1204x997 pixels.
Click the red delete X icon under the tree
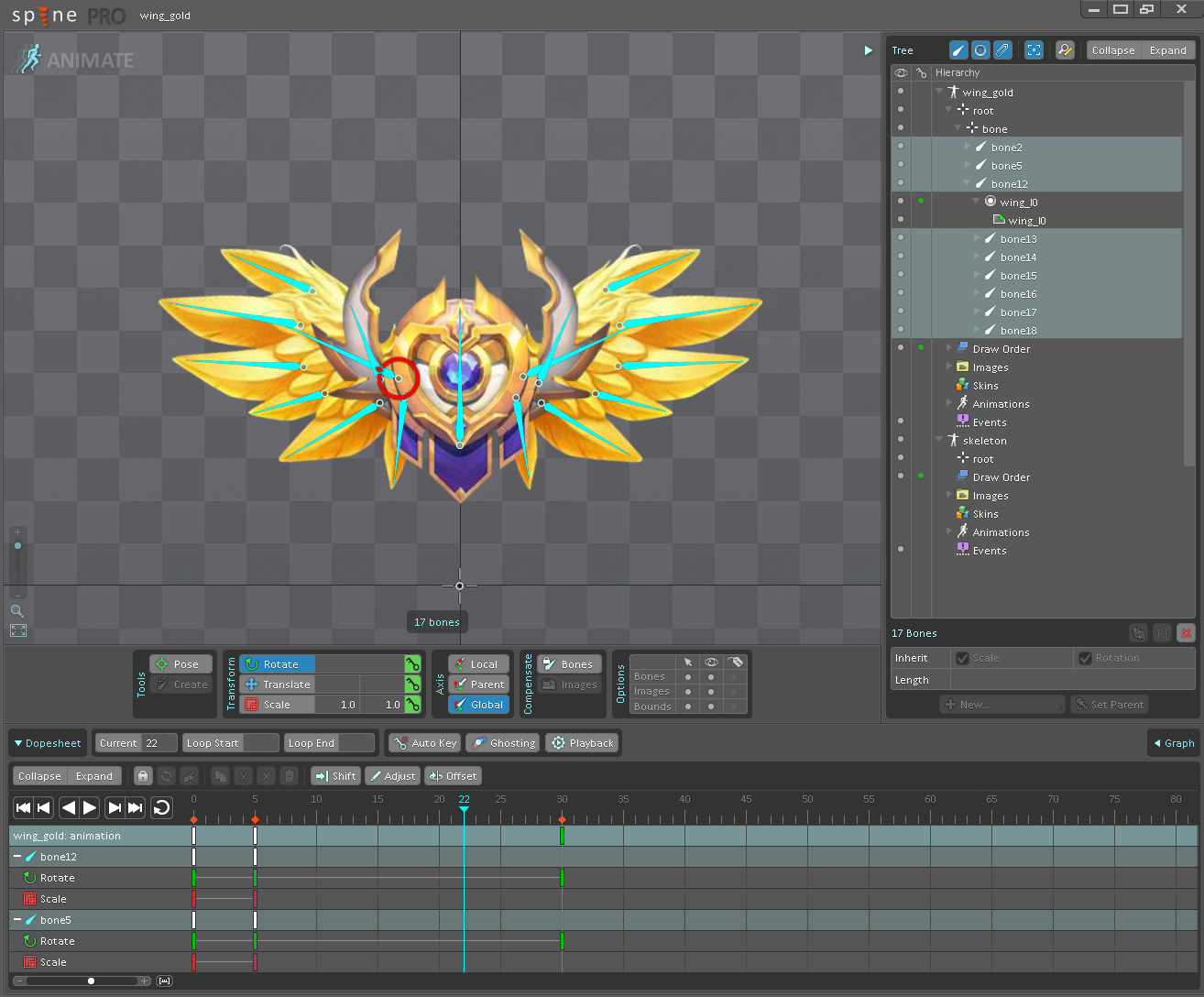click(x=1187, y=633)
